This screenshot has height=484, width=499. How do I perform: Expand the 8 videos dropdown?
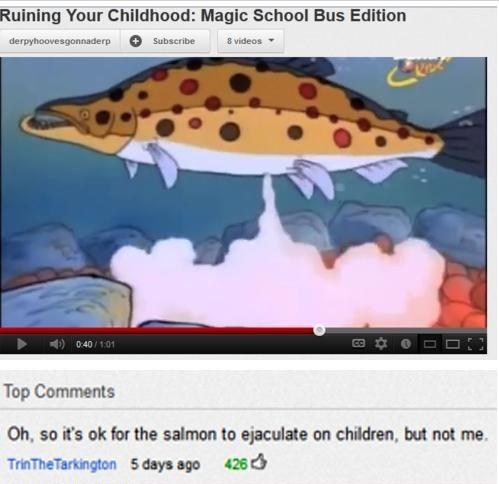250,41
